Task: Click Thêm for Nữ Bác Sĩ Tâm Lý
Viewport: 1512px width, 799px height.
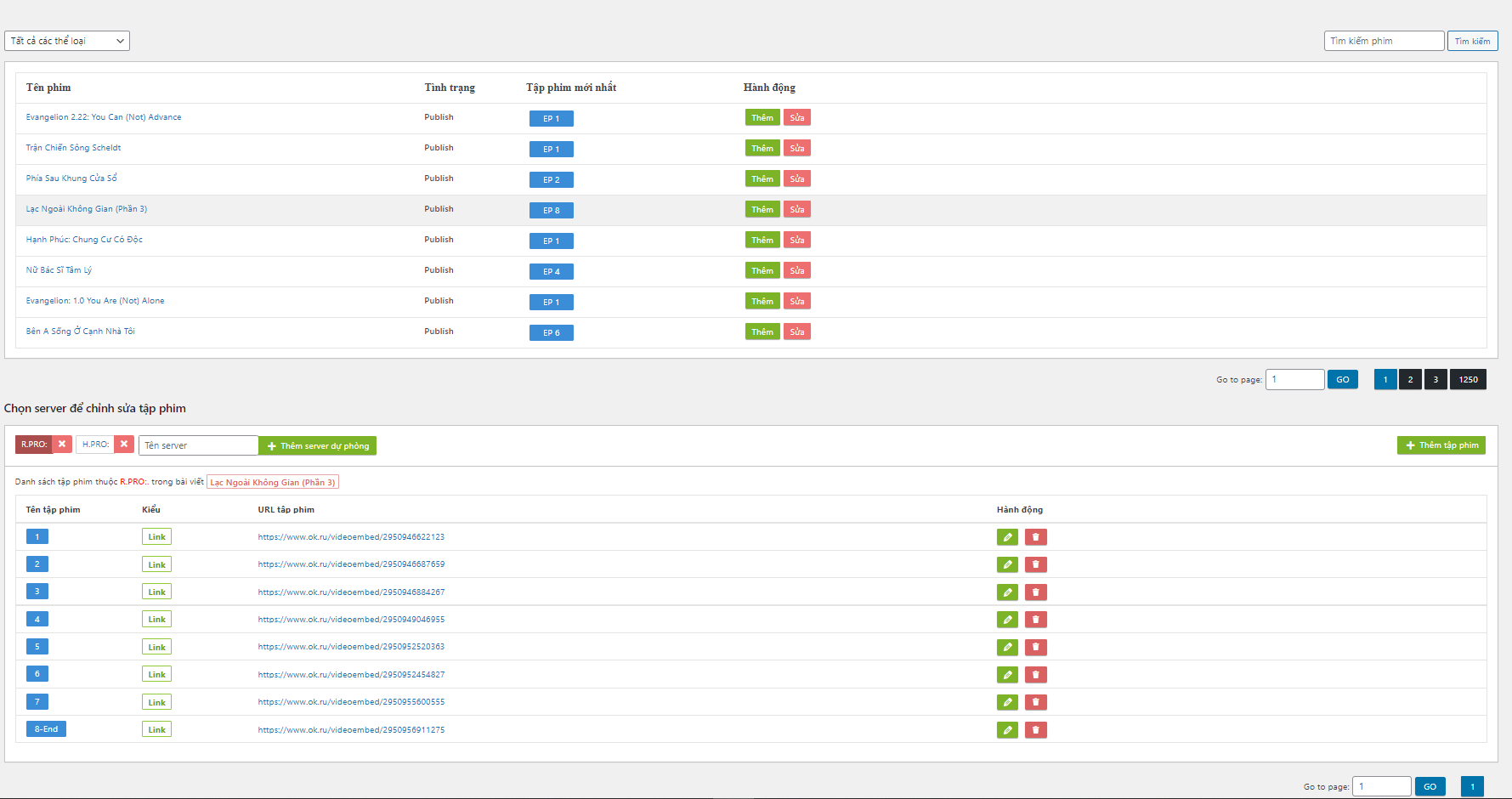Action: pyautogui.click(x=762, y=271)
